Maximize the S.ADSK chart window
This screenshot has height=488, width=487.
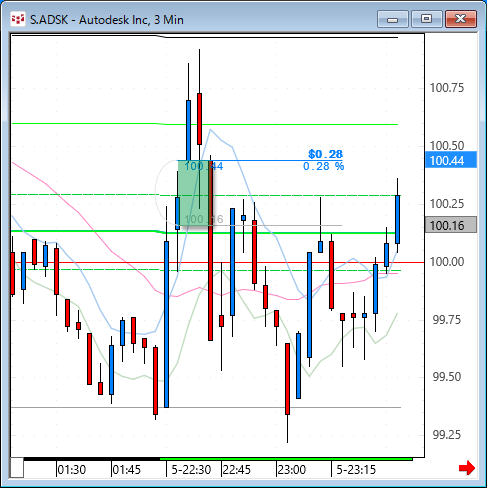click(x=426, y=19)
